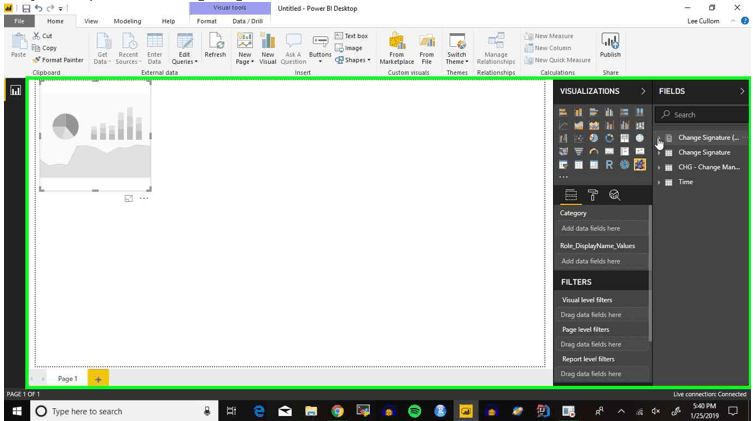Open Google Chrome from the taskbar

337,411
